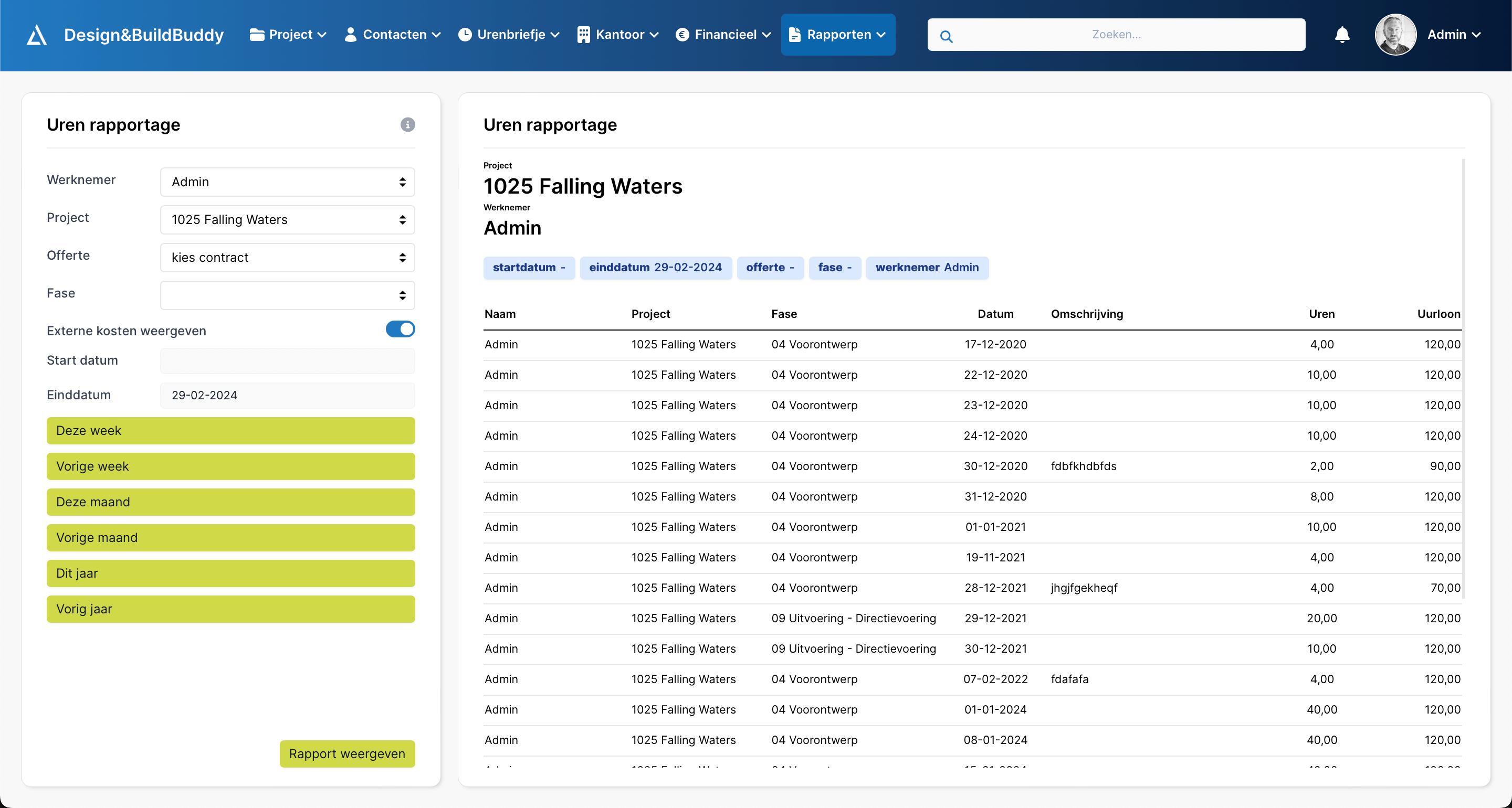Click the Rapport weergeven button
1512x808 pixels.
[x=347, y=754]
